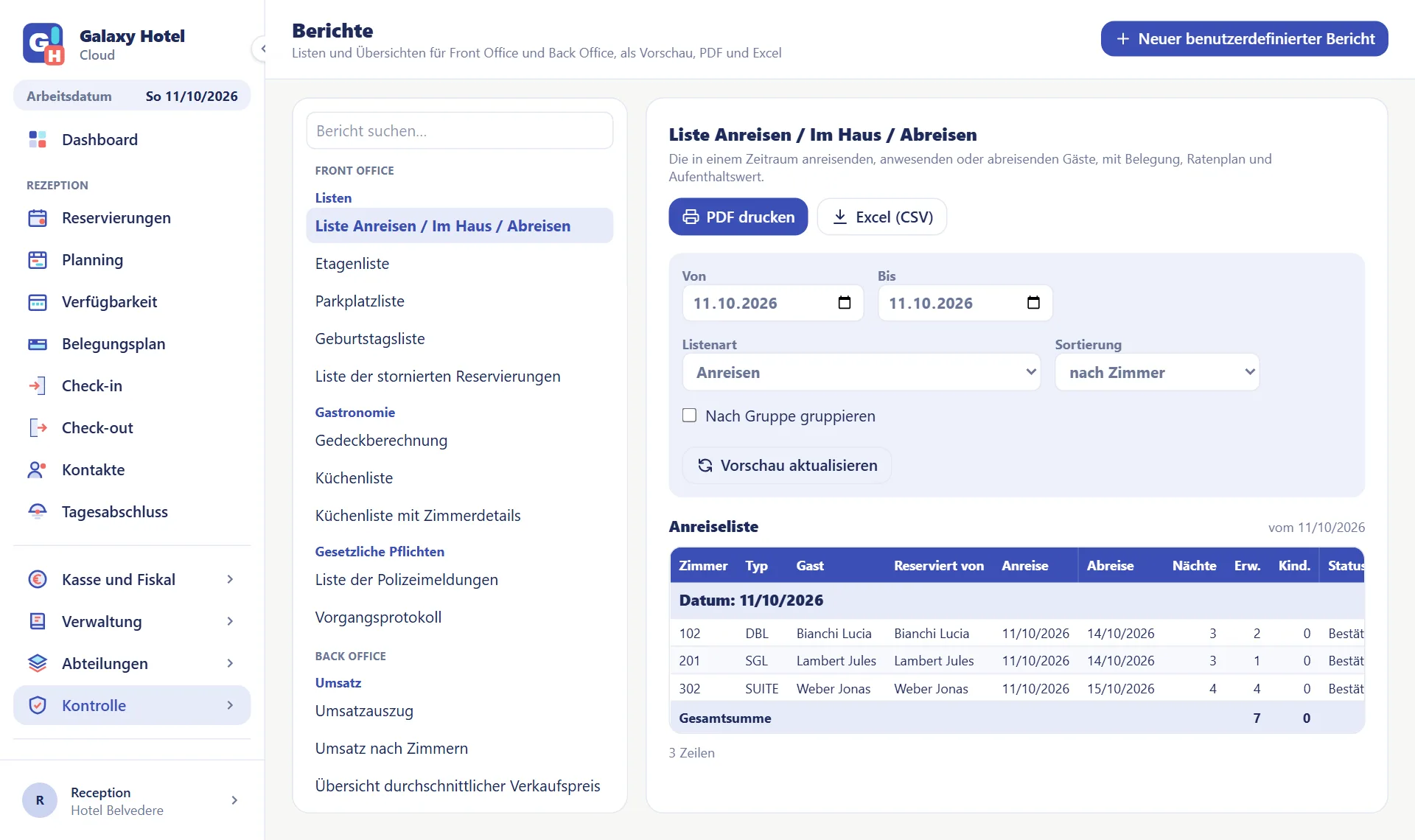Click the Tagesabschluss icon
The width and height of the screenshot is (1415, 840).
pyautogui.click(x=38, y=512)
